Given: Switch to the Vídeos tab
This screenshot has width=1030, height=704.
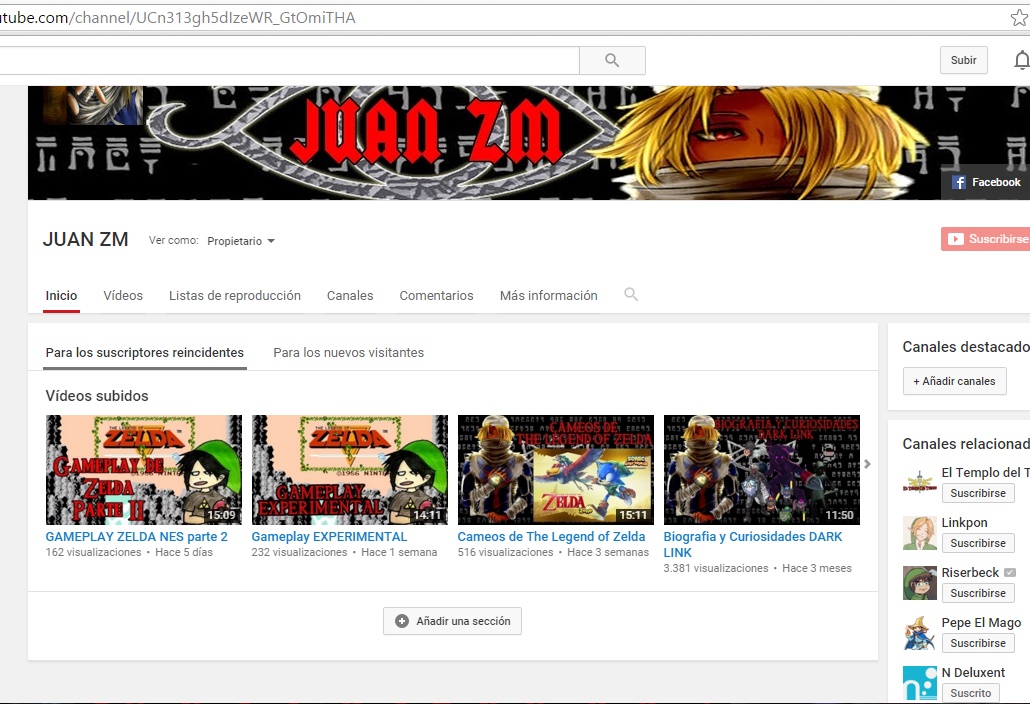Looking at the screenshot, I should coord(123,296).
